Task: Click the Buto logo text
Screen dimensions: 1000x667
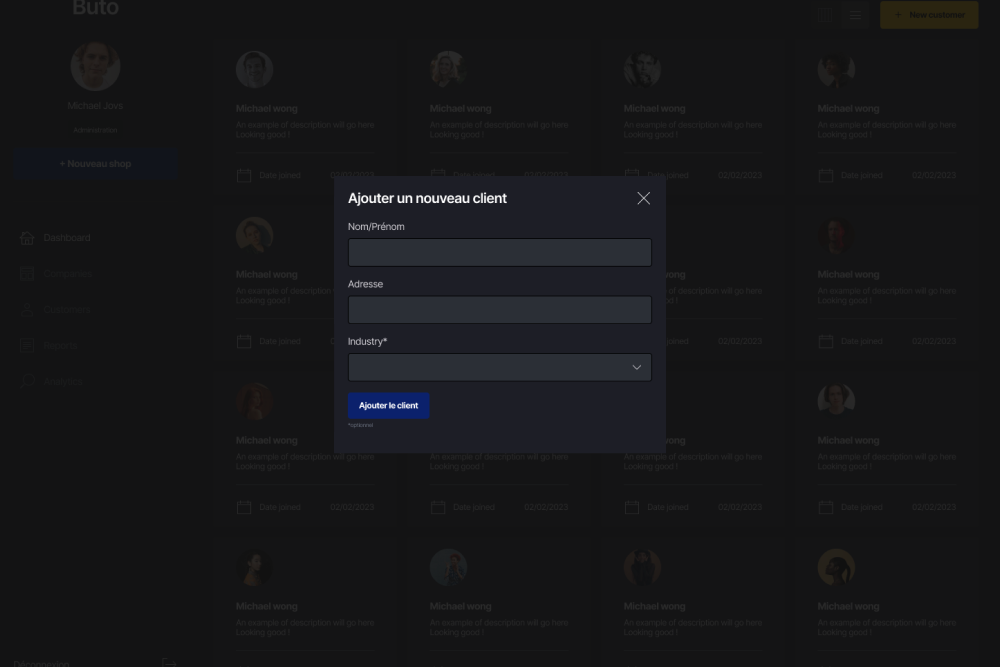Action: coord(95,9)
